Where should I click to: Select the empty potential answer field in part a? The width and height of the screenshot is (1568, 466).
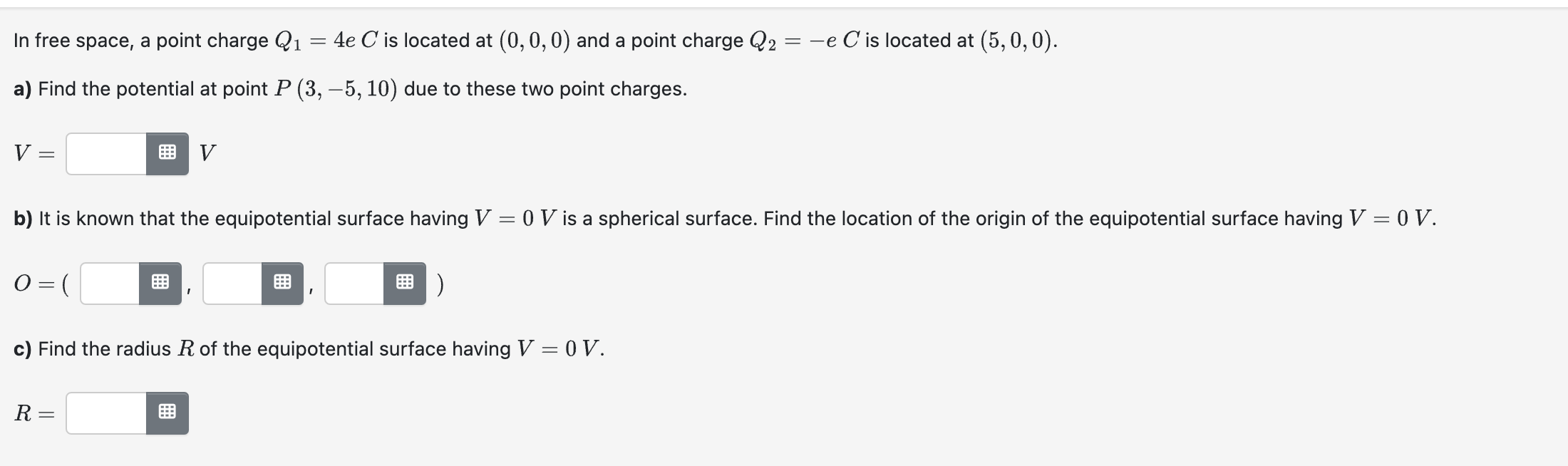107,152
